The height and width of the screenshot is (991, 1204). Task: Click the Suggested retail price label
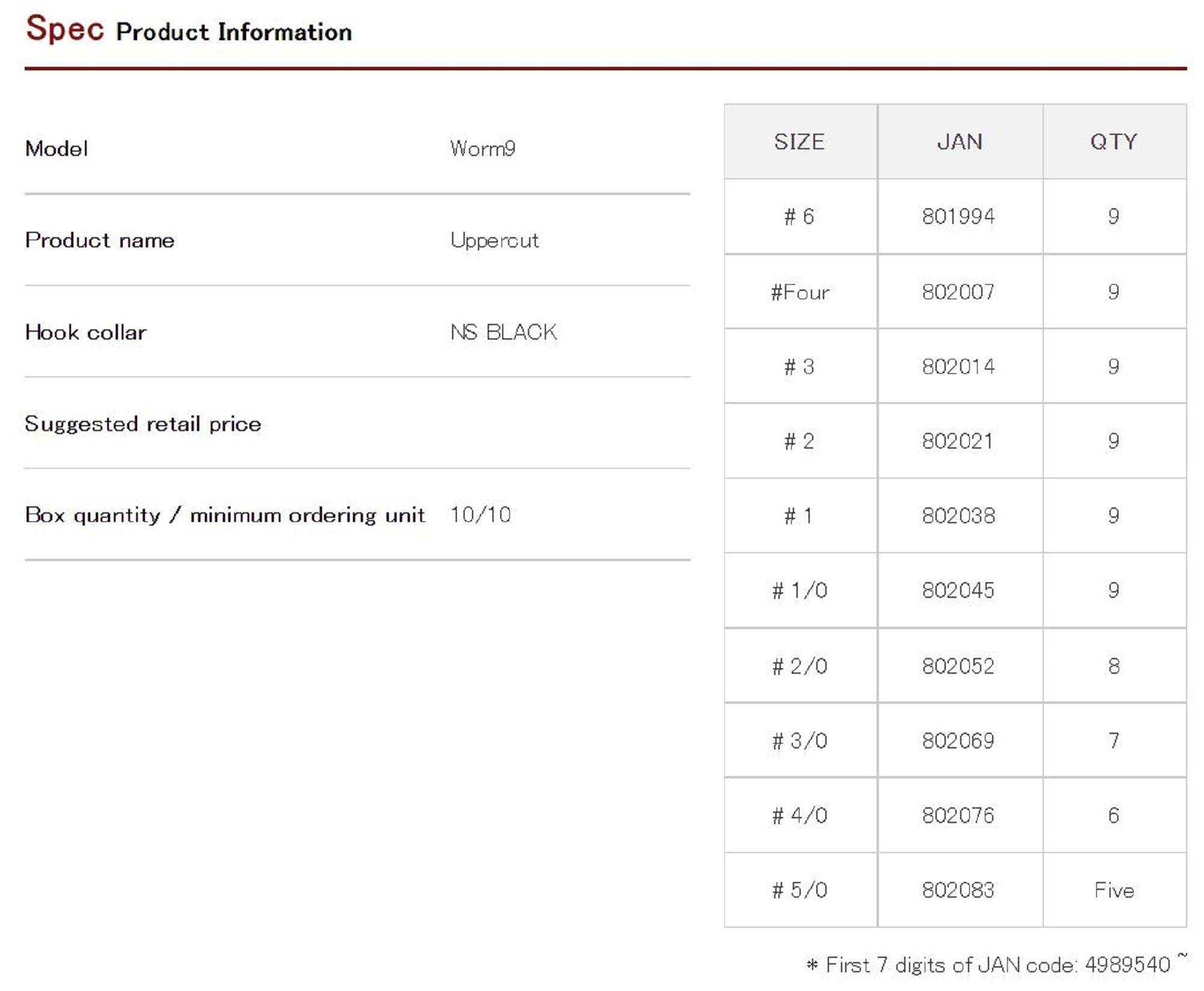tap(143, 424)
